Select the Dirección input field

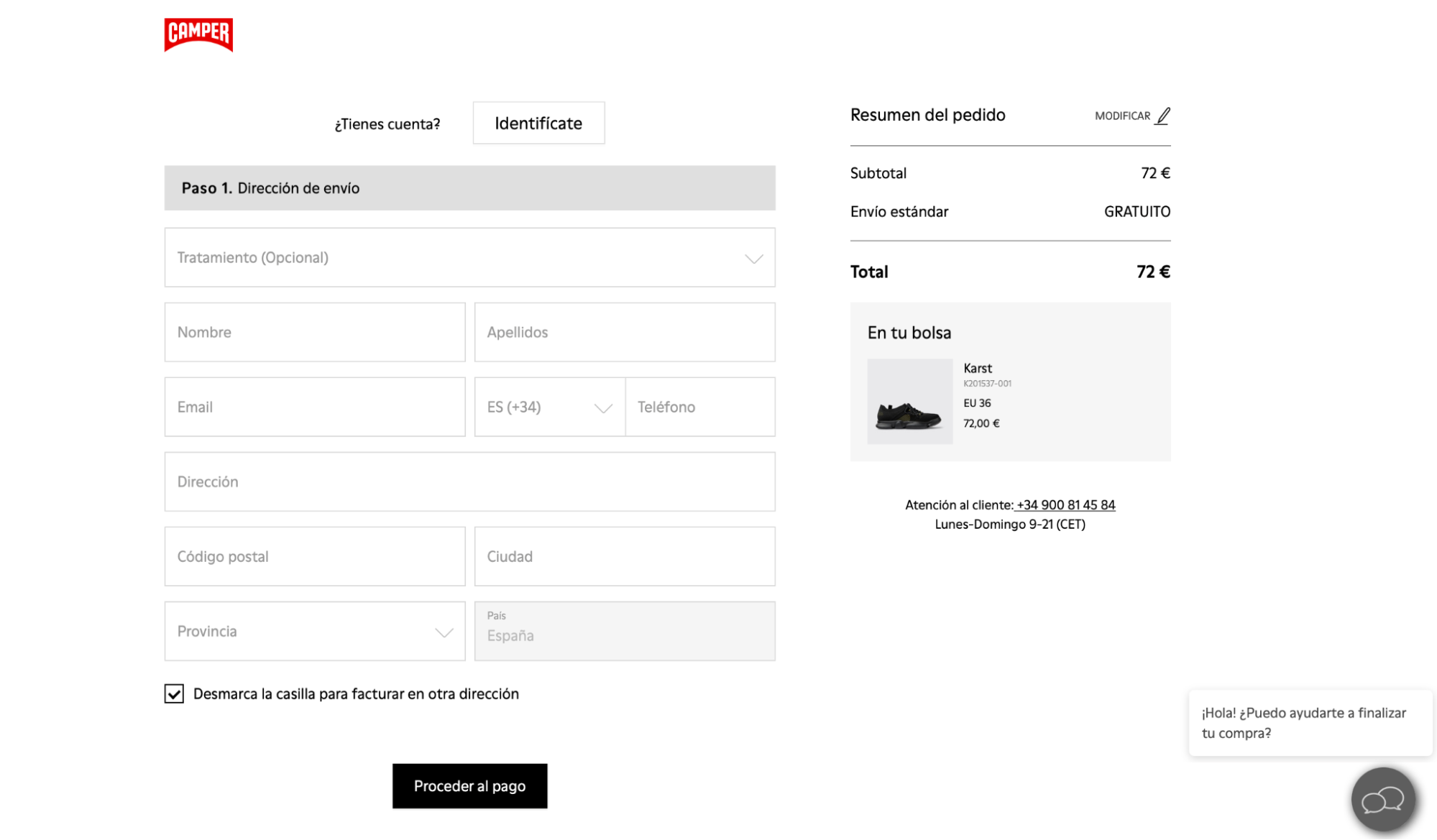tap(469, 481)
